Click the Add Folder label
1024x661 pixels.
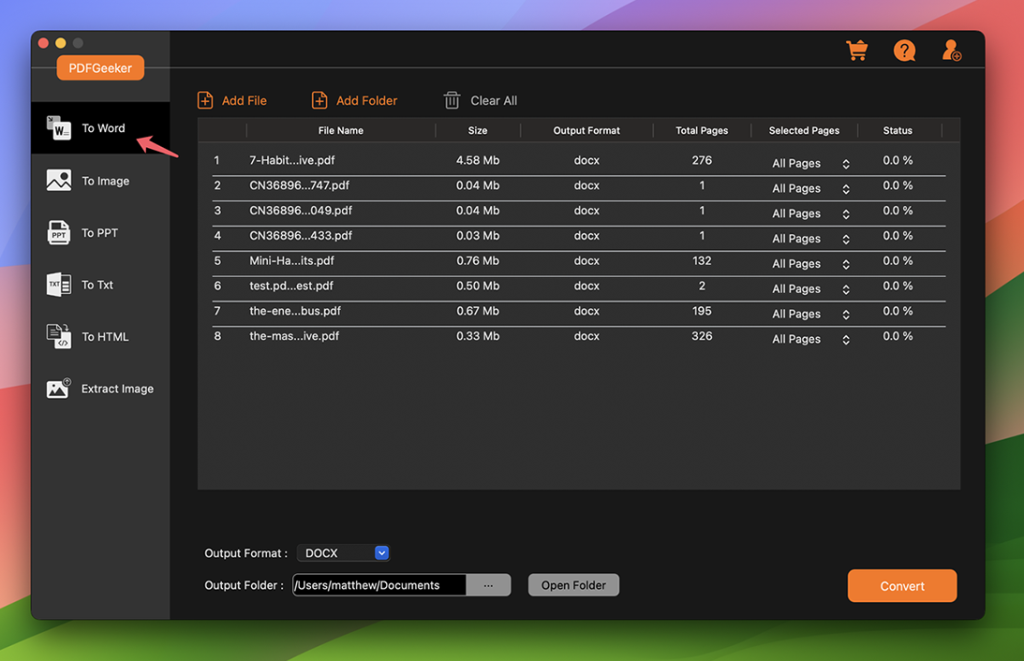click(x=366, y=101)
